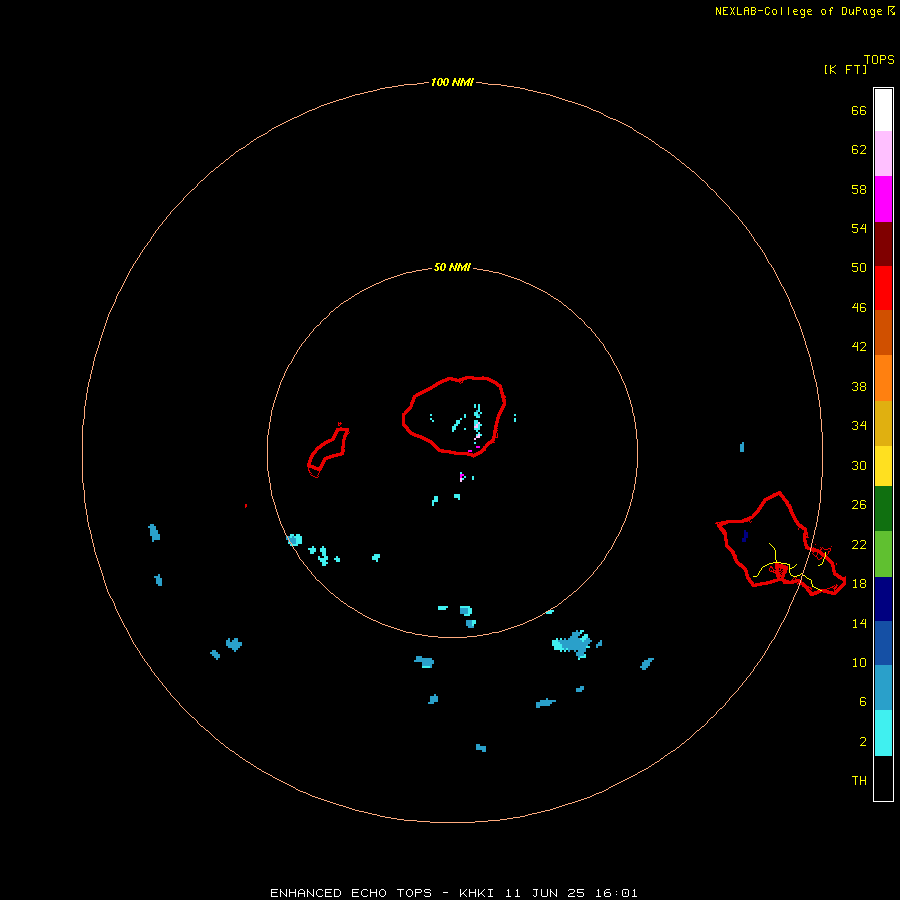Image resolution: width=900 pixels, height=900 pixels.
Task: Pick the bright red 50 kft swatch
Action: pos(883,288)
